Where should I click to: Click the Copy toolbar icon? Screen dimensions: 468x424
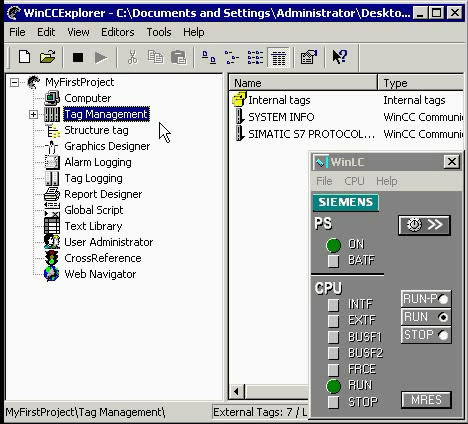point(155,57)
